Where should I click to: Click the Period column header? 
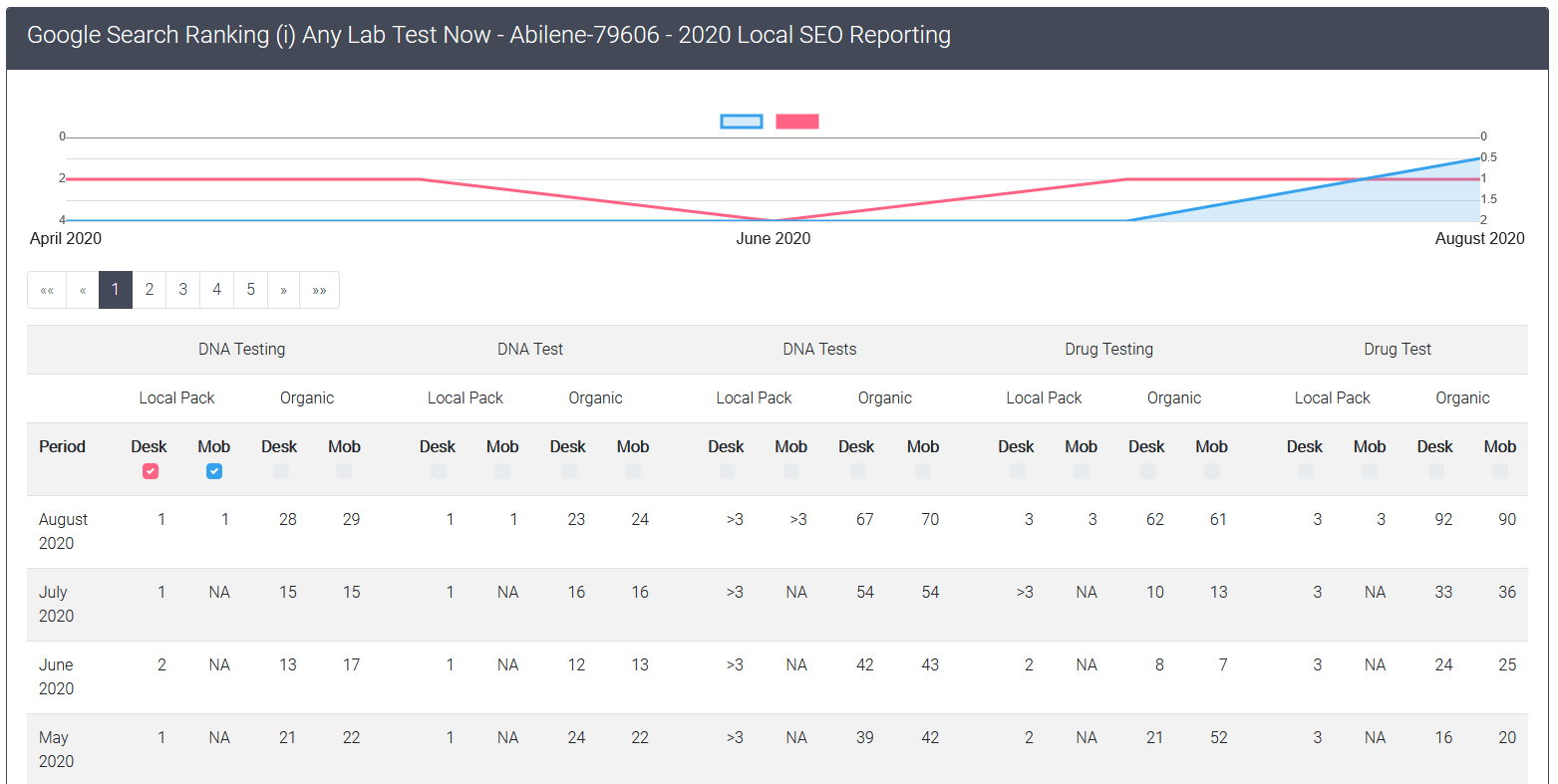tap(62, 446)
